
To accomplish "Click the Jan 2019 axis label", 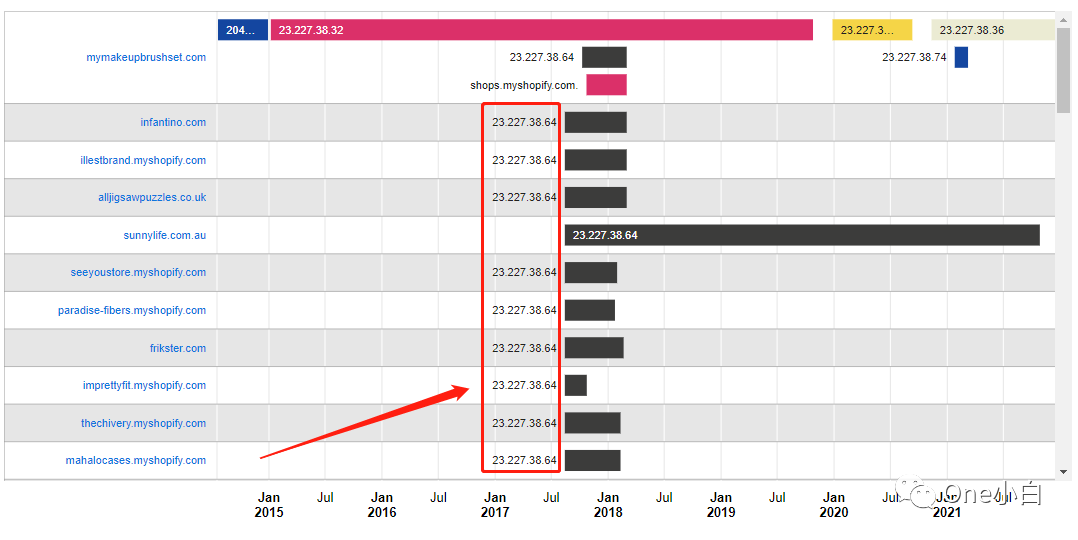I will [x=720, y=505].
